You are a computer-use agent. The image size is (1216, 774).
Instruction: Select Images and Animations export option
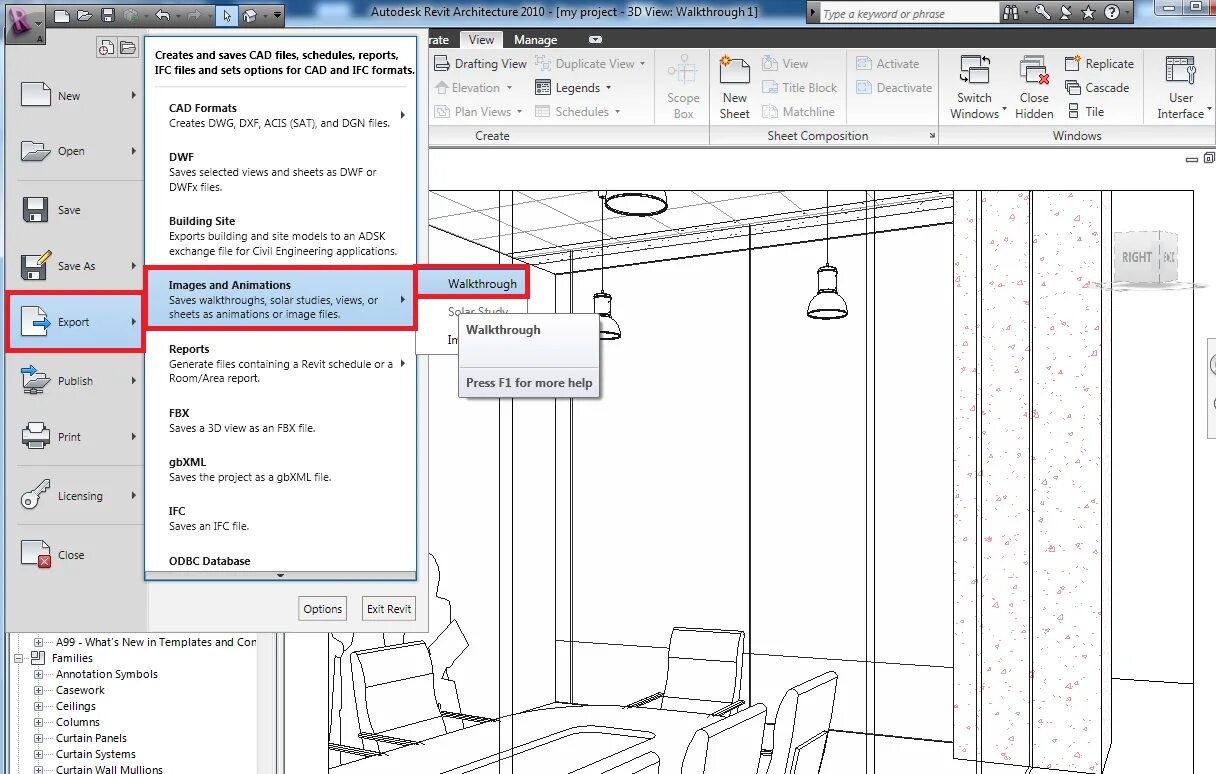[280, 299]
